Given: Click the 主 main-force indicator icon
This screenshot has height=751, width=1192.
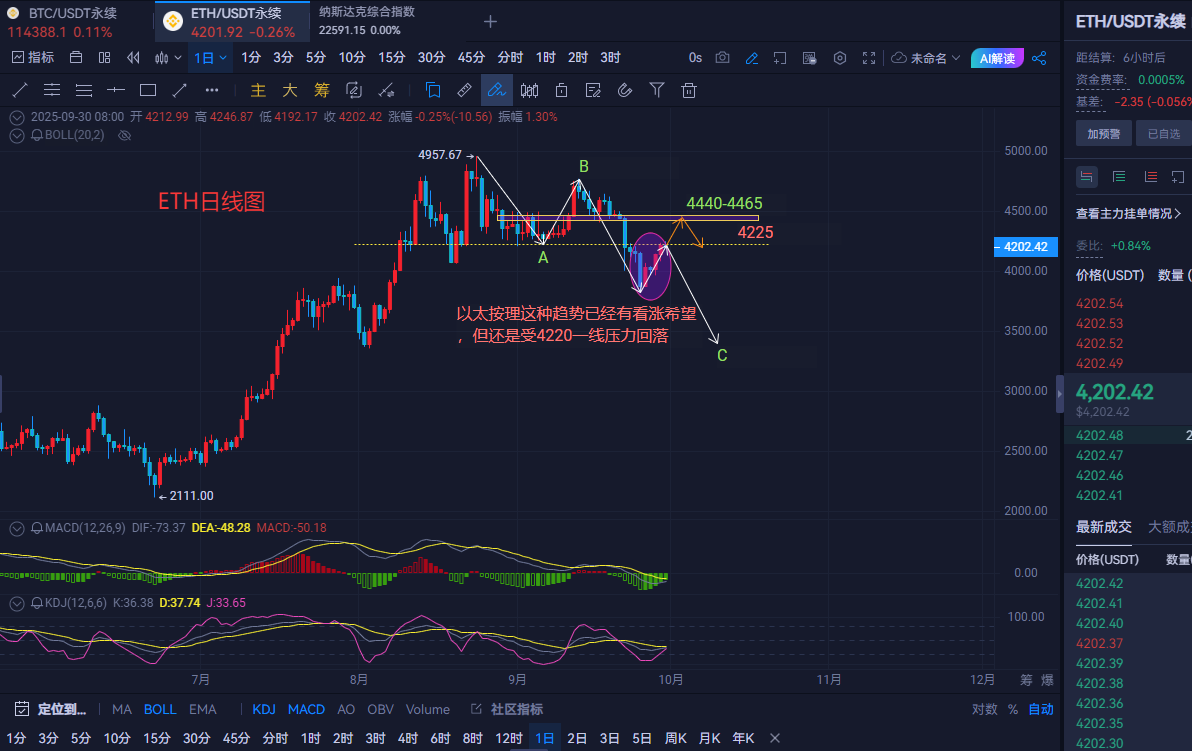Looking at the screenshot, I should [258, 90].
